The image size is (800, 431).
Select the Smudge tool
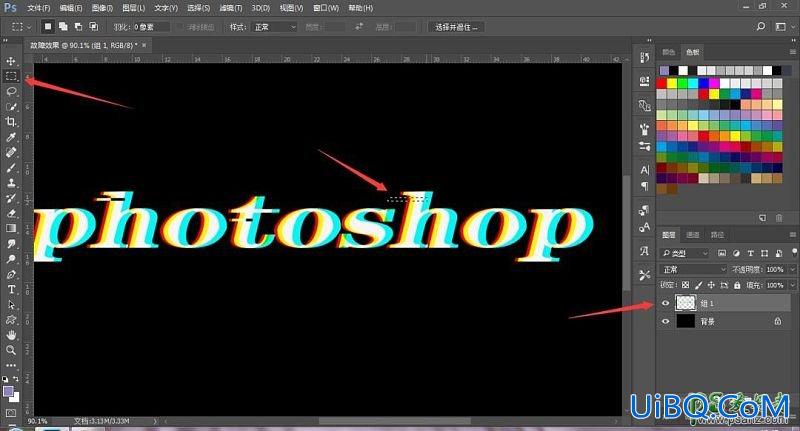11,244
